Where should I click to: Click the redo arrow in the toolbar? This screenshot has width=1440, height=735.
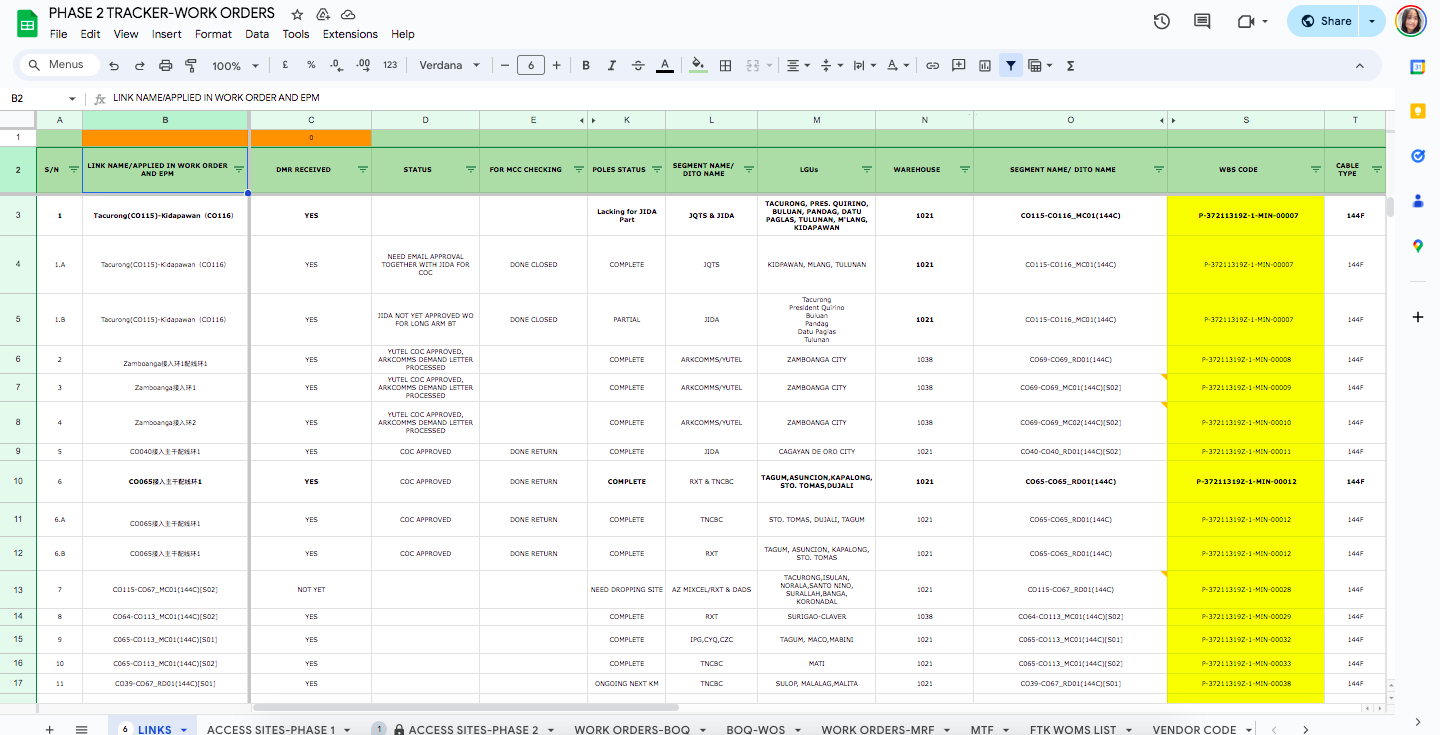pyautogui.click(x=140, y=65)
